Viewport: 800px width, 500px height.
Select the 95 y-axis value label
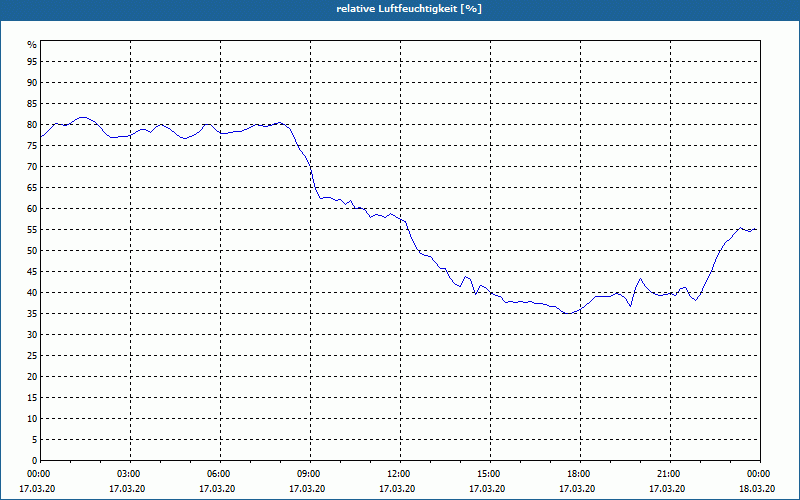tap(32, 61)
